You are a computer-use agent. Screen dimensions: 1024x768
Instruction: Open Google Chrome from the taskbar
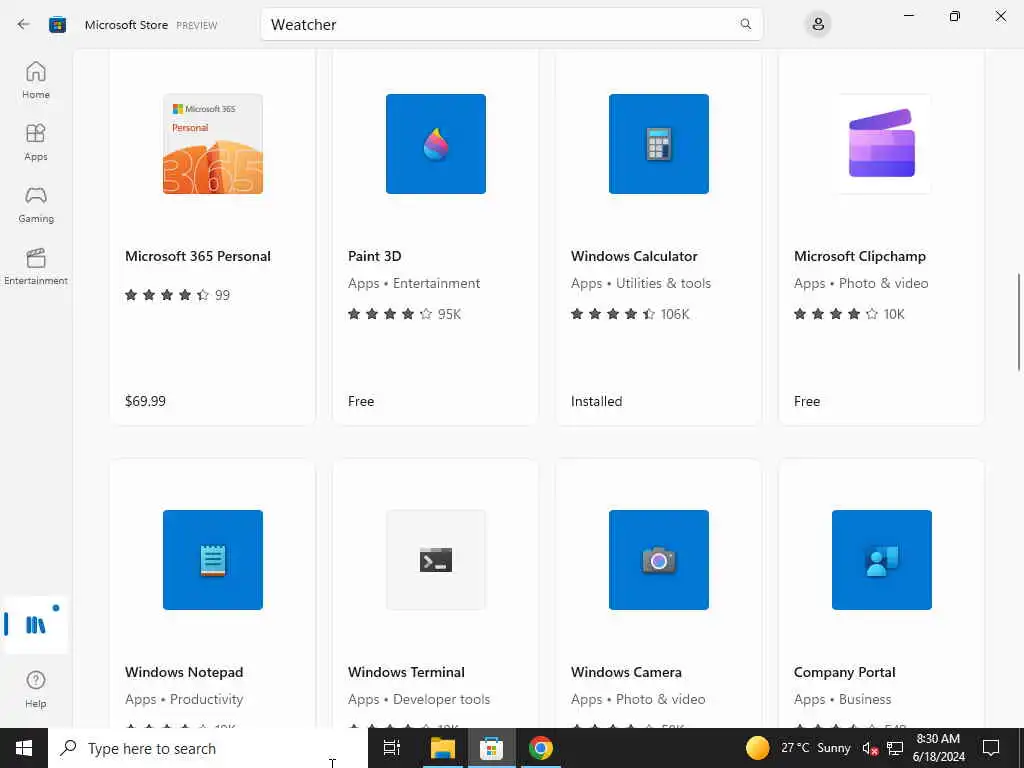[541, 748]
